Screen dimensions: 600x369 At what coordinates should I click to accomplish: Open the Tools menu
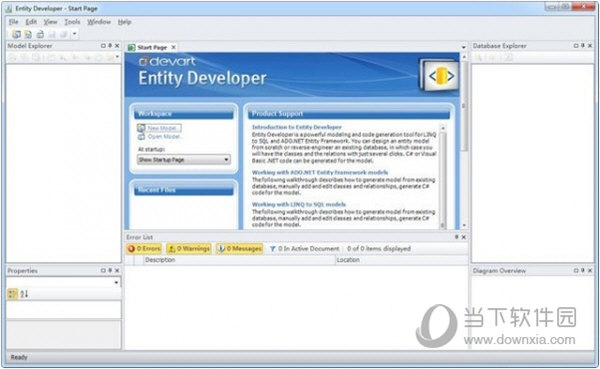click(x=72, y=22)
